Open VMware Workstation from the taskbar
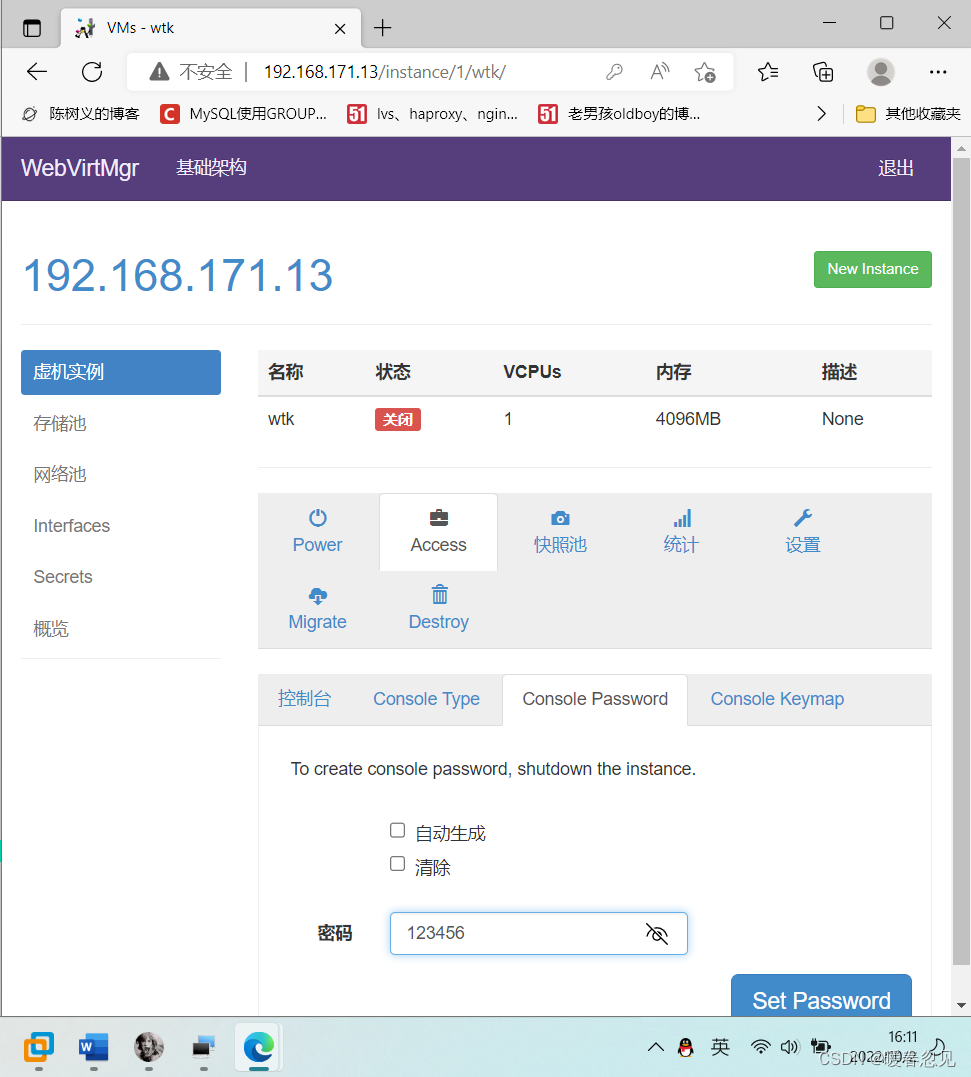971x1077 pixels. pyautogui.click(x=38, y=1047)
